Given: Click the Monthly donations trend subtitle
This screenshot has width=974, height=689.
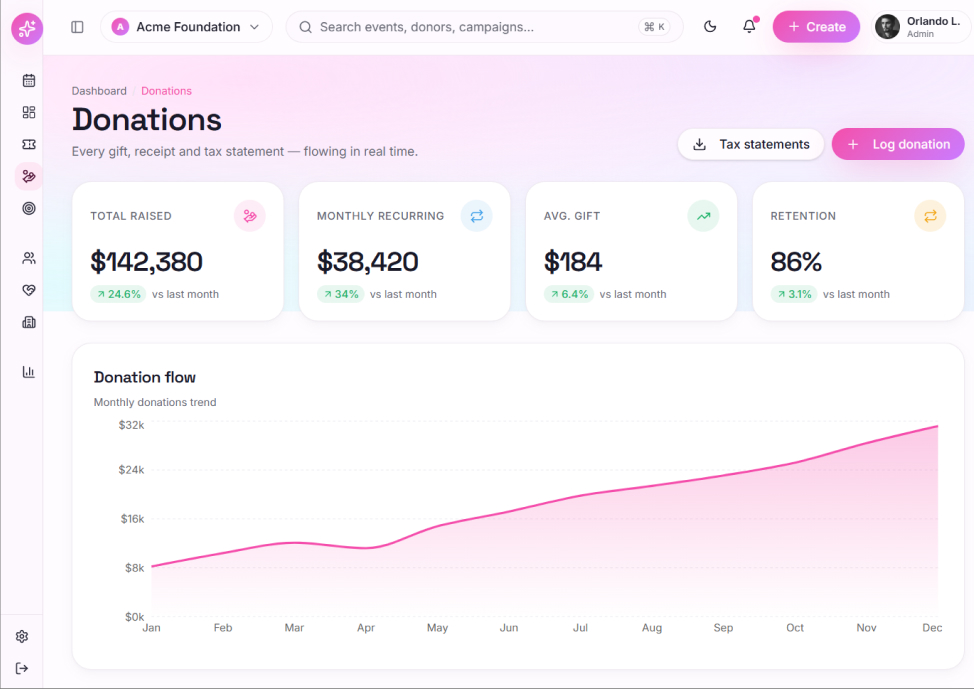Looking at the screenshot, I should tap(155, 402).
